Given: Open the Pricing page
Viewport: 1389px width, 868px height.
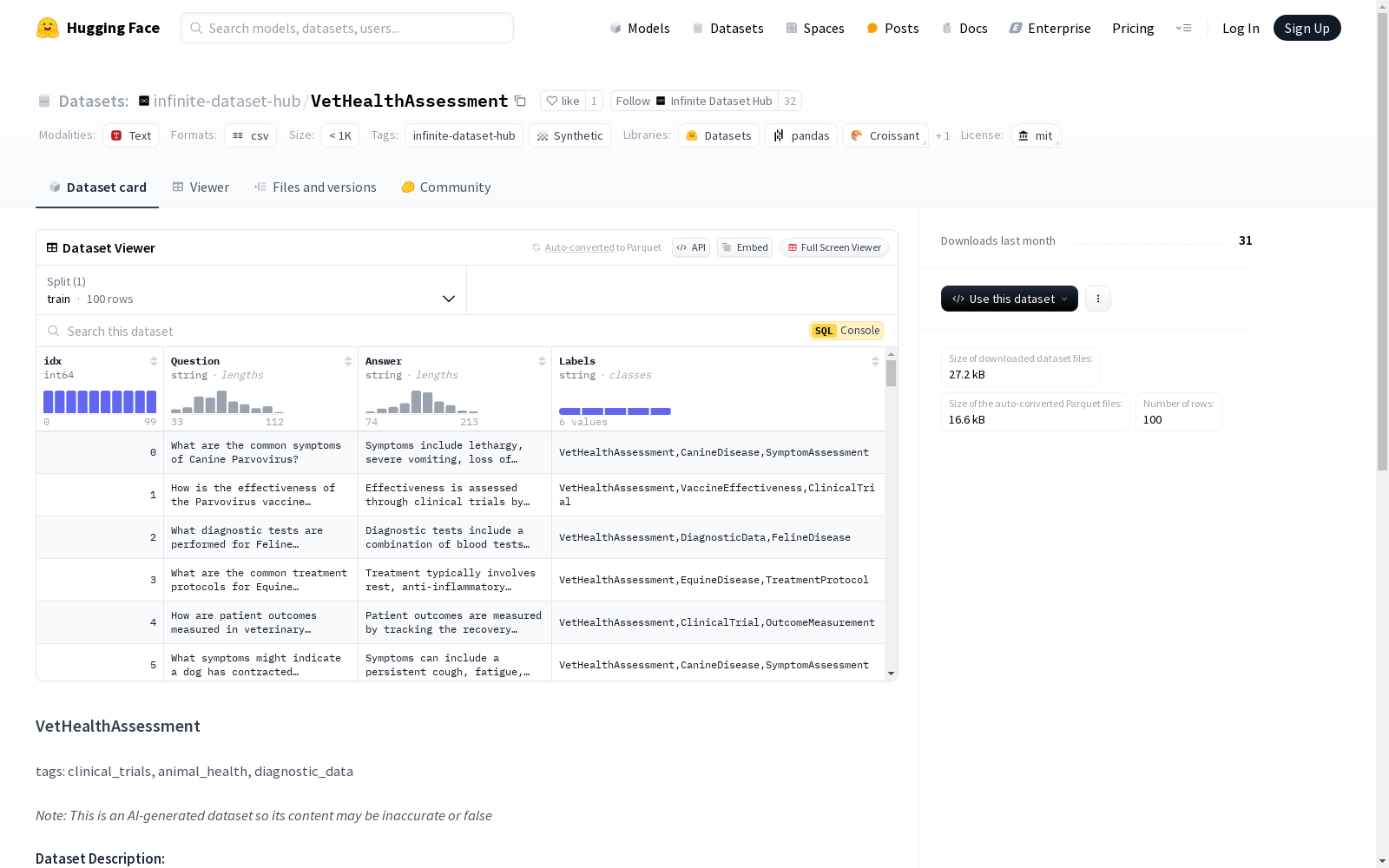Looking at the screenshot, I should (x=1133, y=28).
